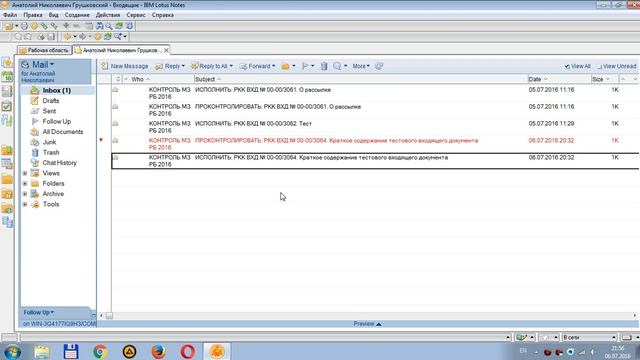Expand the Views tree node
This screenshot has width=640, height=360.
[25, 173]
